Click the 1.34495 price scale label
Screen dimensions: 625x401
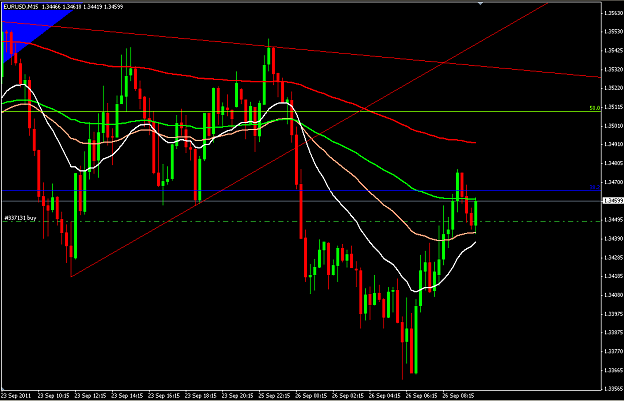tap(613, 220)
